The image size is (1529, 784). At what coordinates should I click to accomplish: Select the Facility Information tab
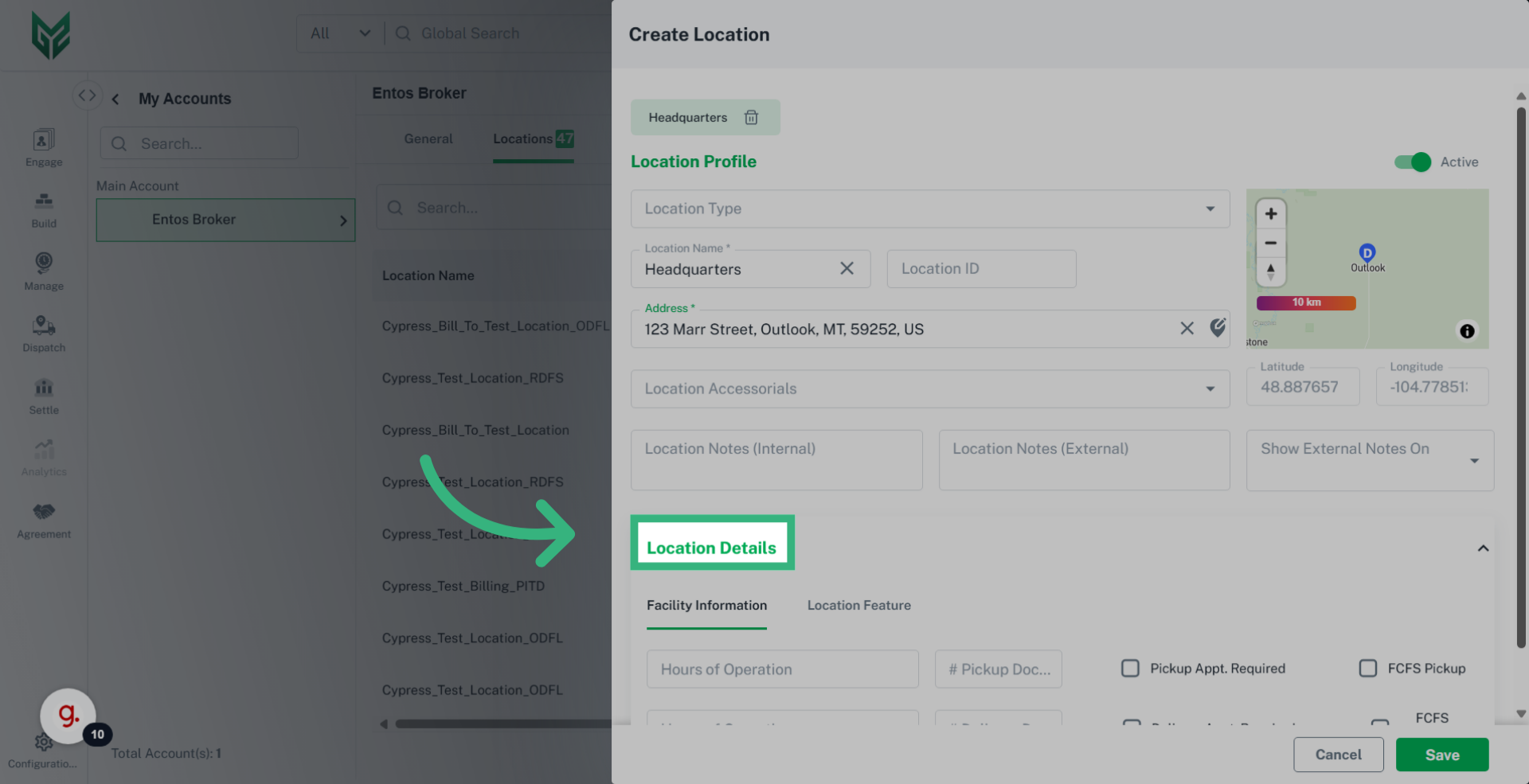706,606
